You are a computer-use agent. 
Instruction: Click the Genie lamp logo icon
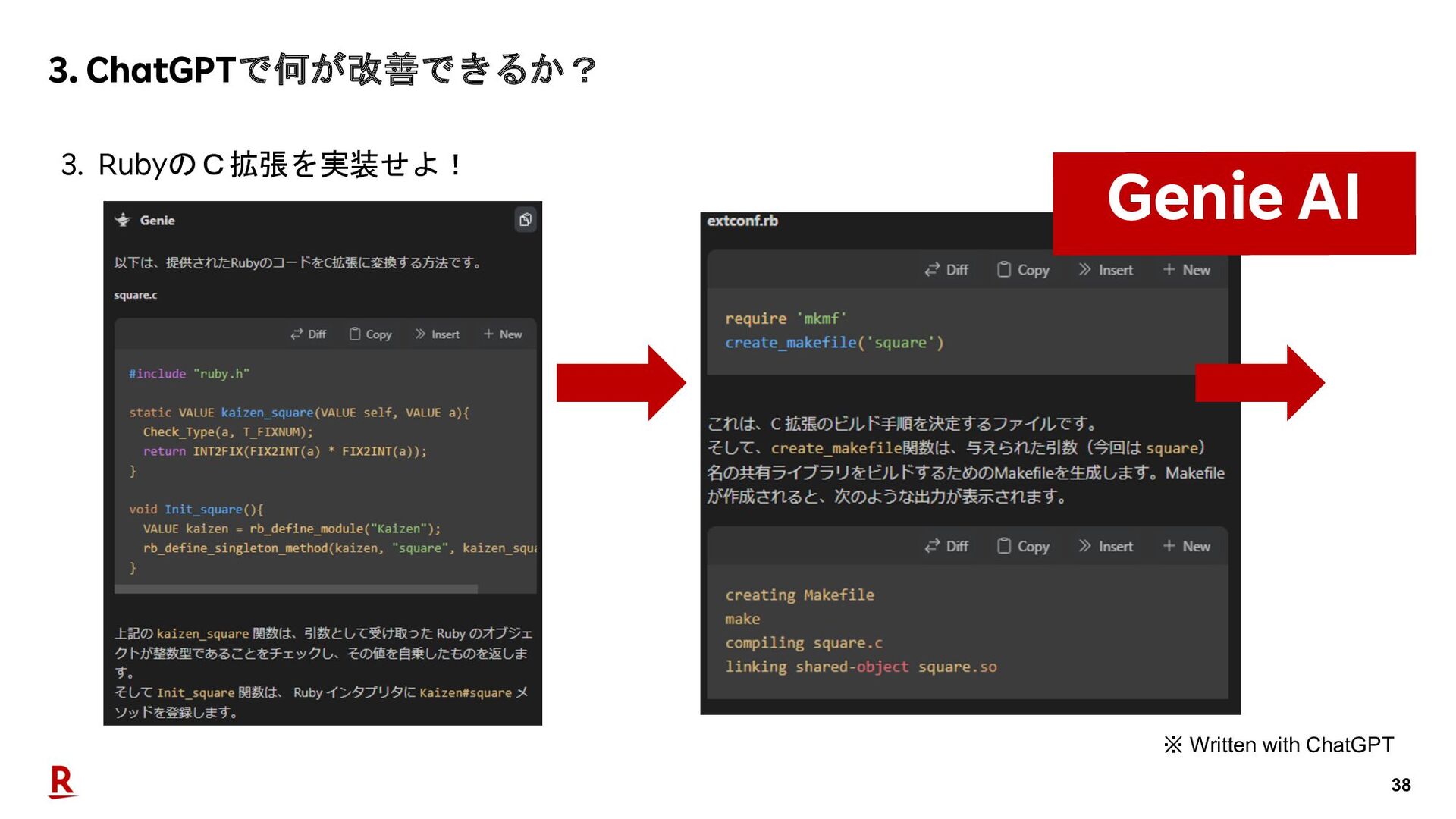click(x=123, y=220)
